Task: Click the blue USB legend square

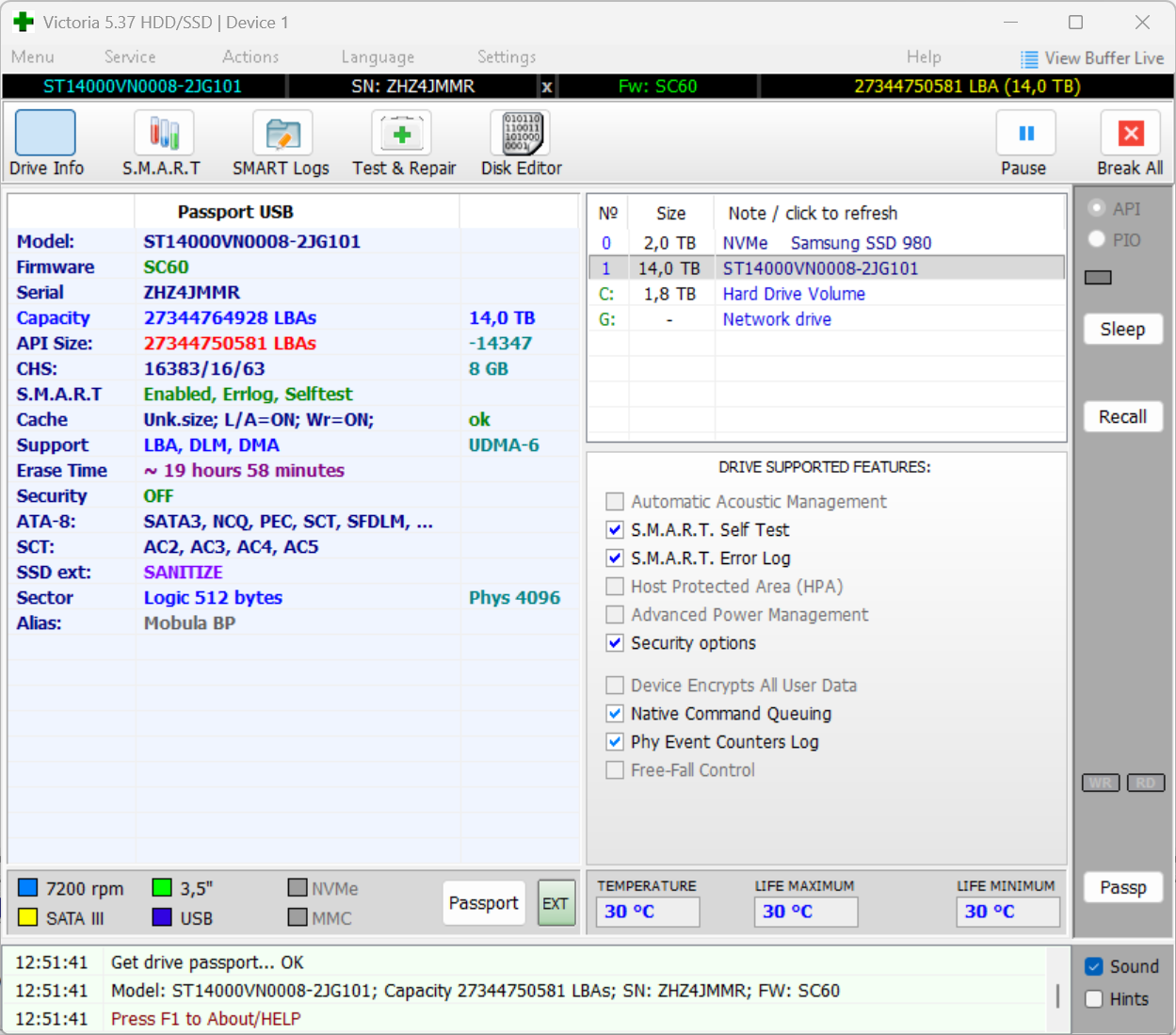Action: click(162, 917)
